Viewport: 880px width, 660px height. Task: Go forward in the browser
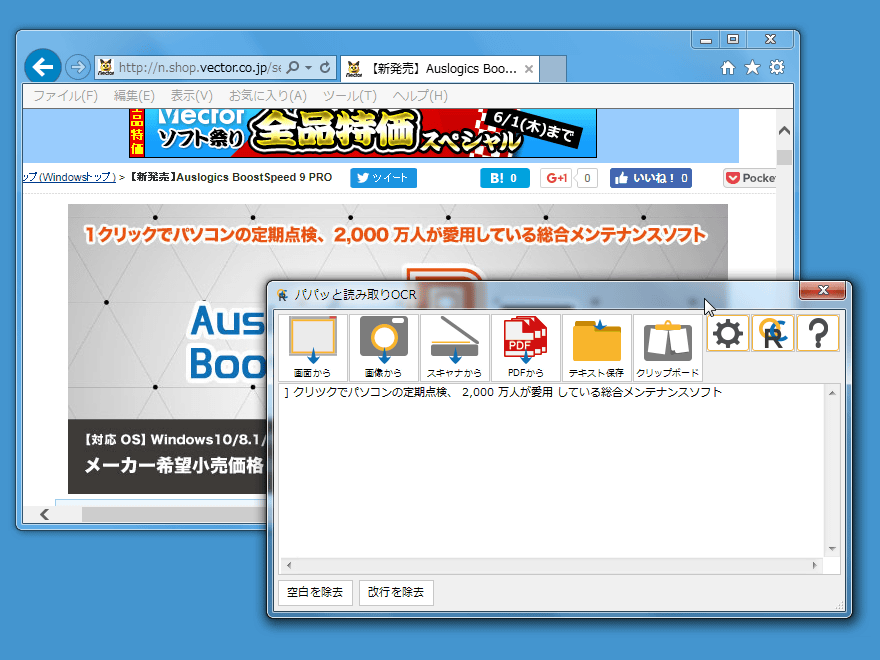point(77,67)
